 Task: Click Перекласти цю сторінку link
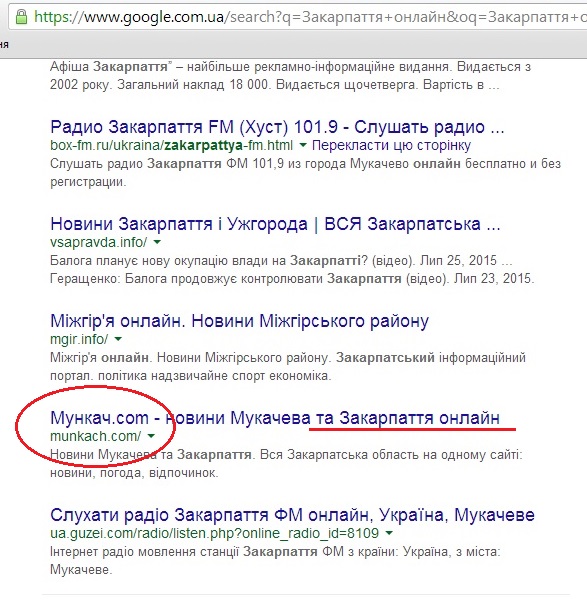391,146
